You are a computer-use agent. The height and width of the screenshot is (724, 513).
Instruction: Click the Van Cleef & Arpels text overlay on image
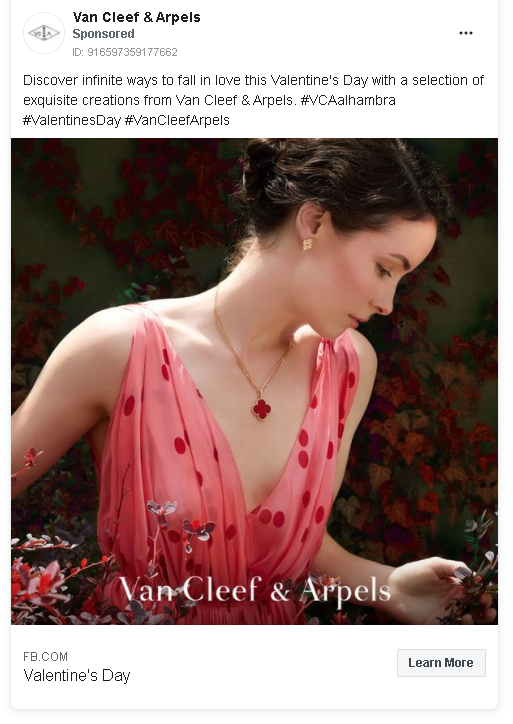255,591
